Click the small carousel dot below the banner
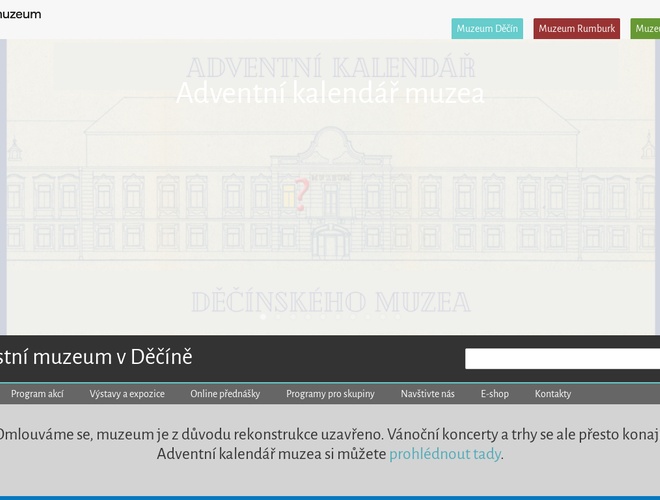The height and width of the screenshot is (500, 660). pos(263,318)
